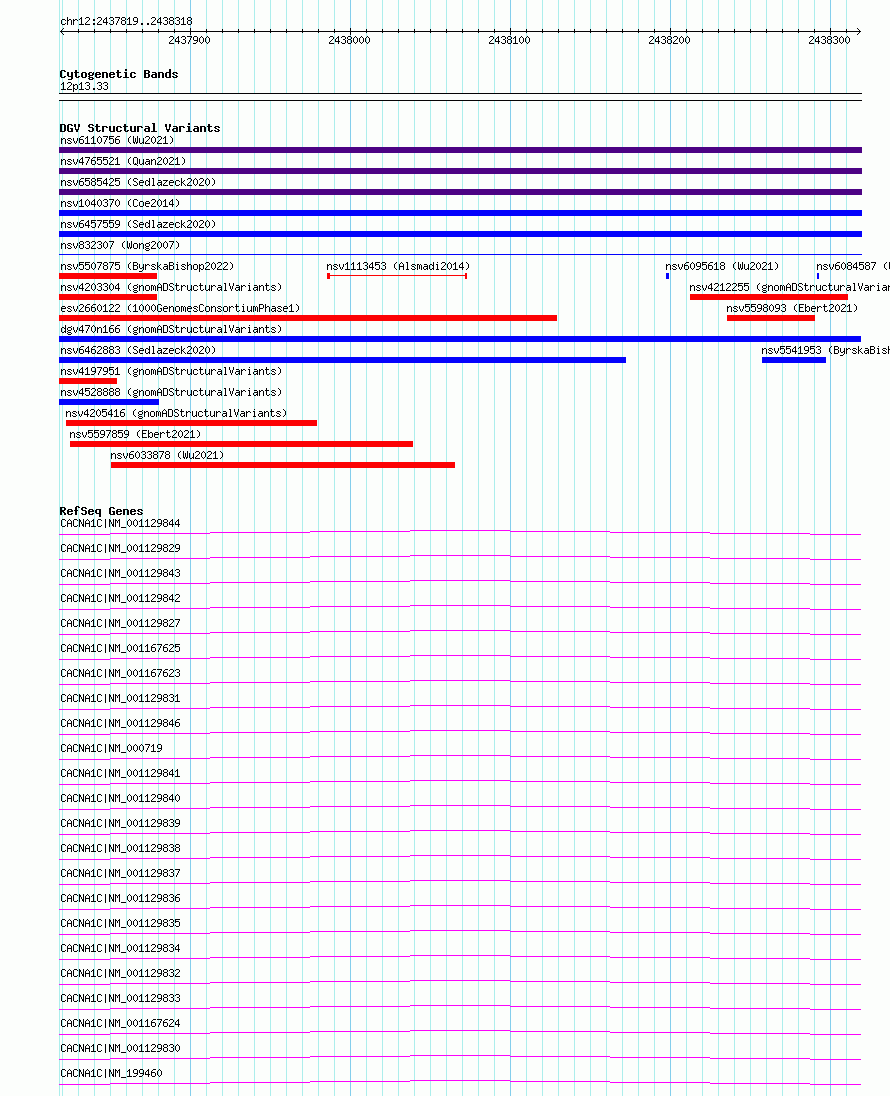Viewport: 890px width, 1096px height.
Task: Click red bar under nsv4205416
Action: coord(192,423)
